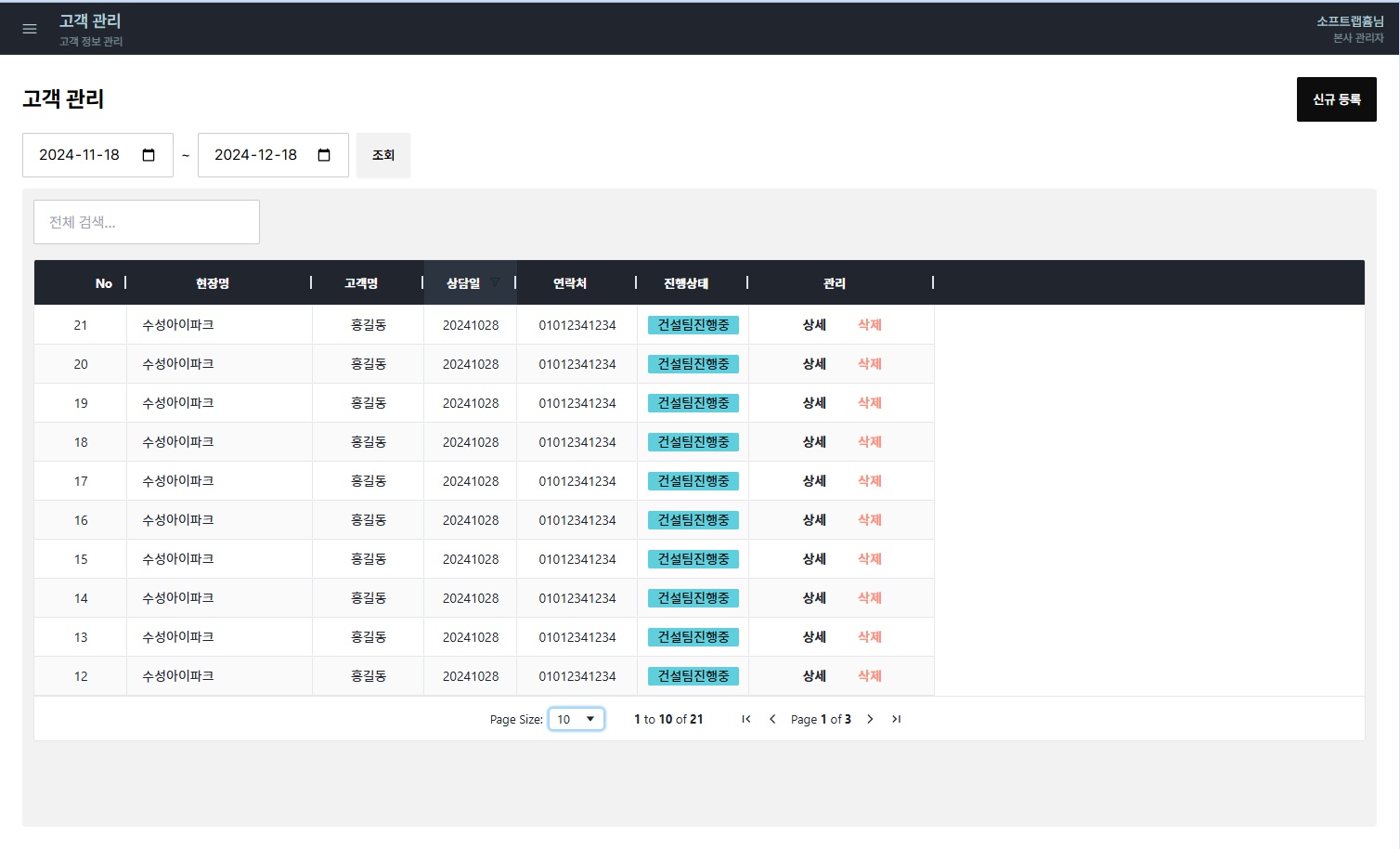
Task: Delete row No 12 with 삭제
Action: pos(870,676)
